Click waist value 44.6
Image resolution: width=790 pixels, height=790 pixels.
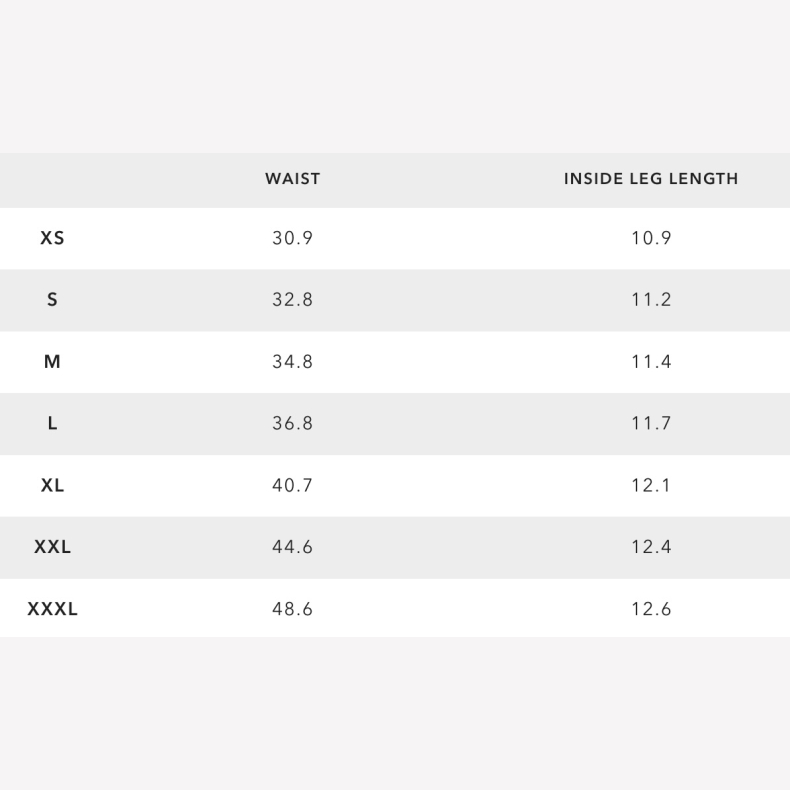292,547
